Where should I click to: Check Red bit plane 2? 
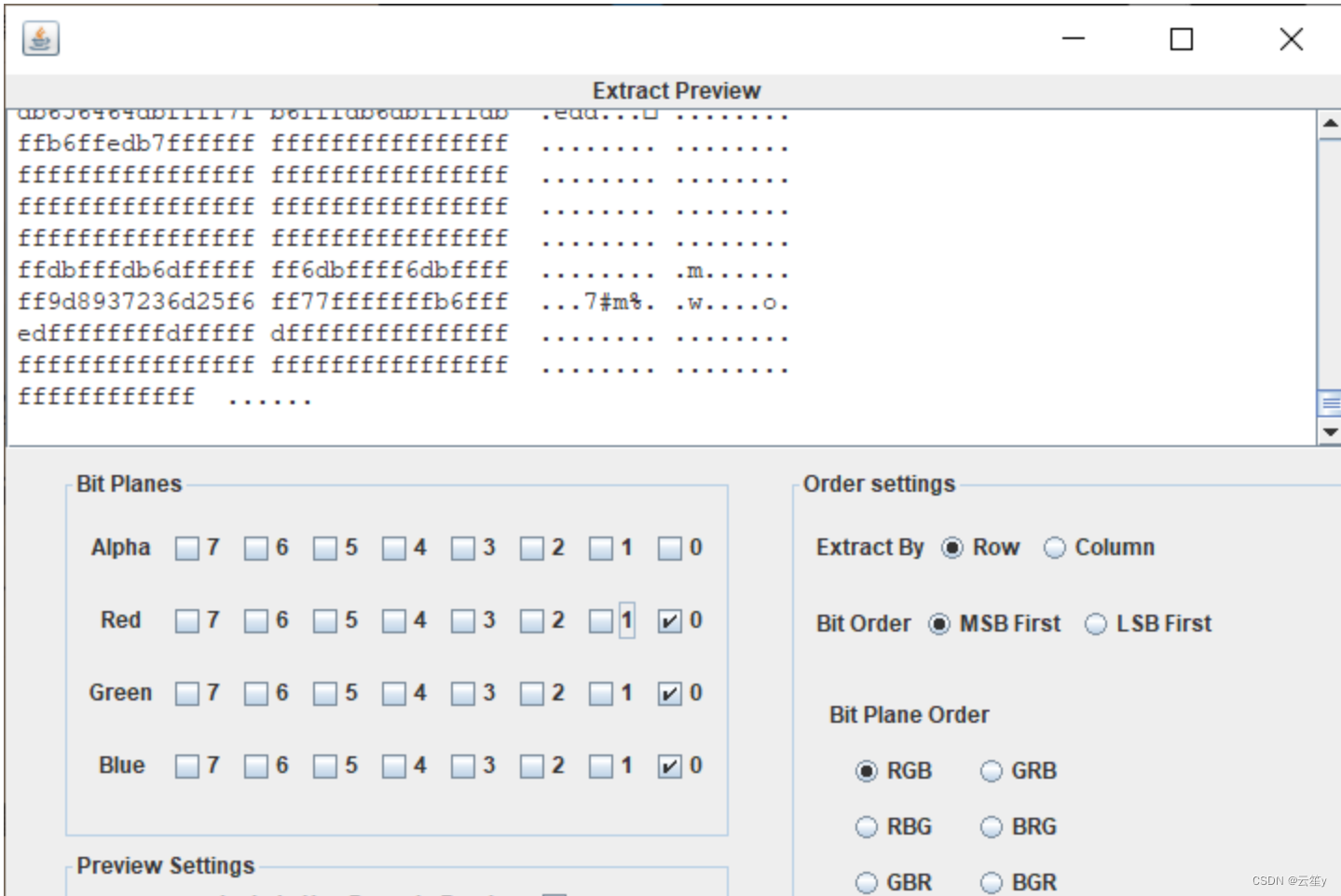point(532,621)
